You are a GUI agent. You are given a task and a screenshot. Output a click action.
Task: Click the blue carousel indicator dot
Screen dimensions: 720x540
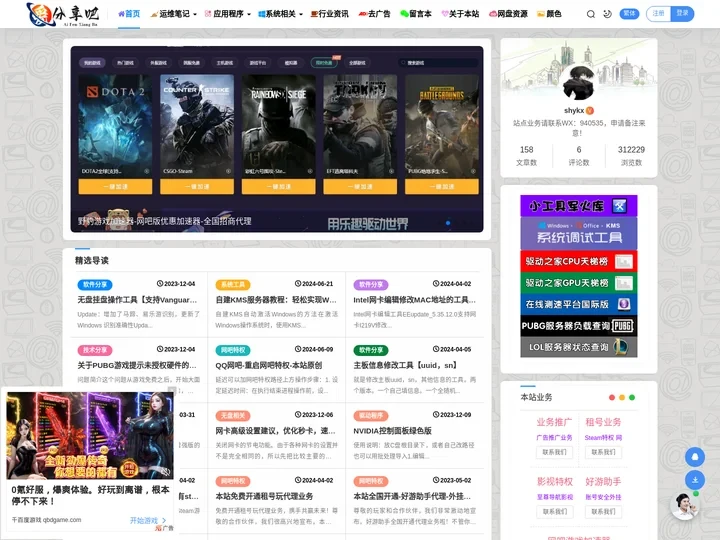click(x=448, y=223)
